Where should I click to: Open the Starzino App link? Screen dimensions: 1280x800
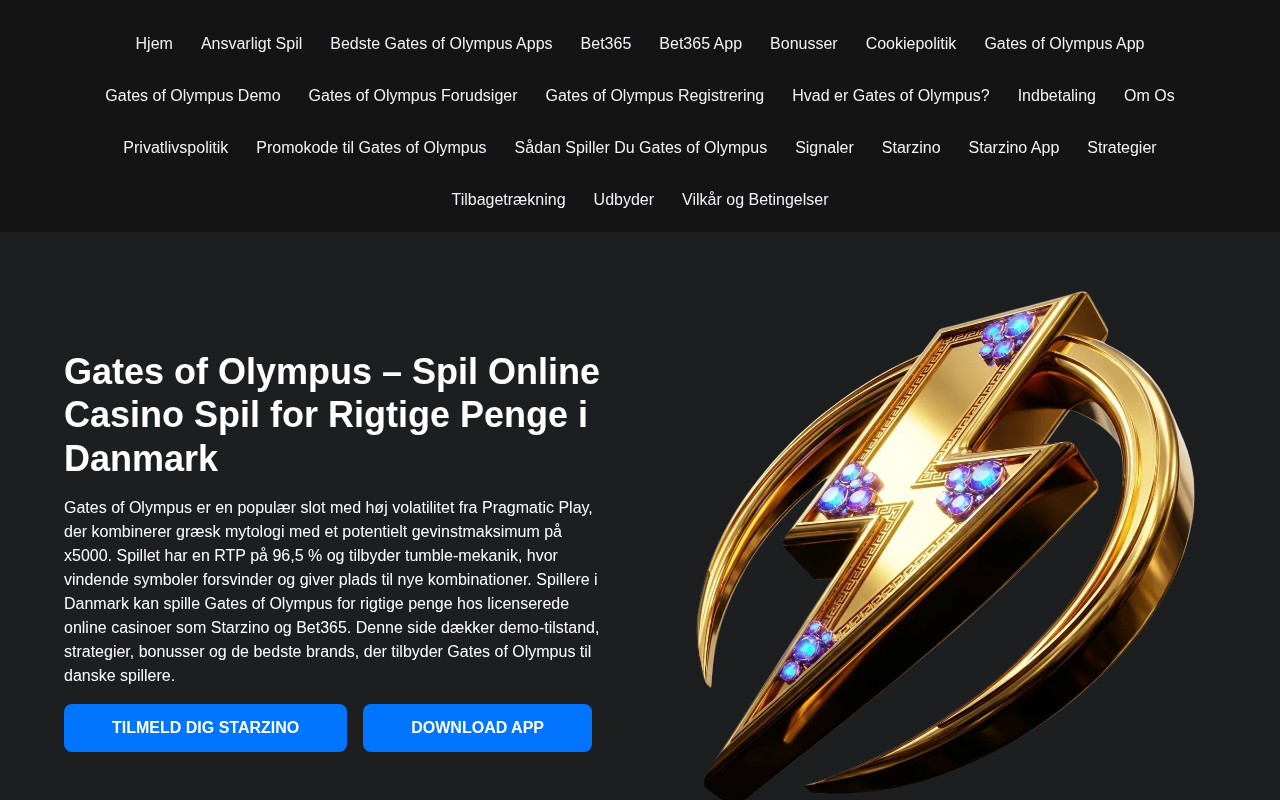pyautogui.click(x=1014, y=148)
